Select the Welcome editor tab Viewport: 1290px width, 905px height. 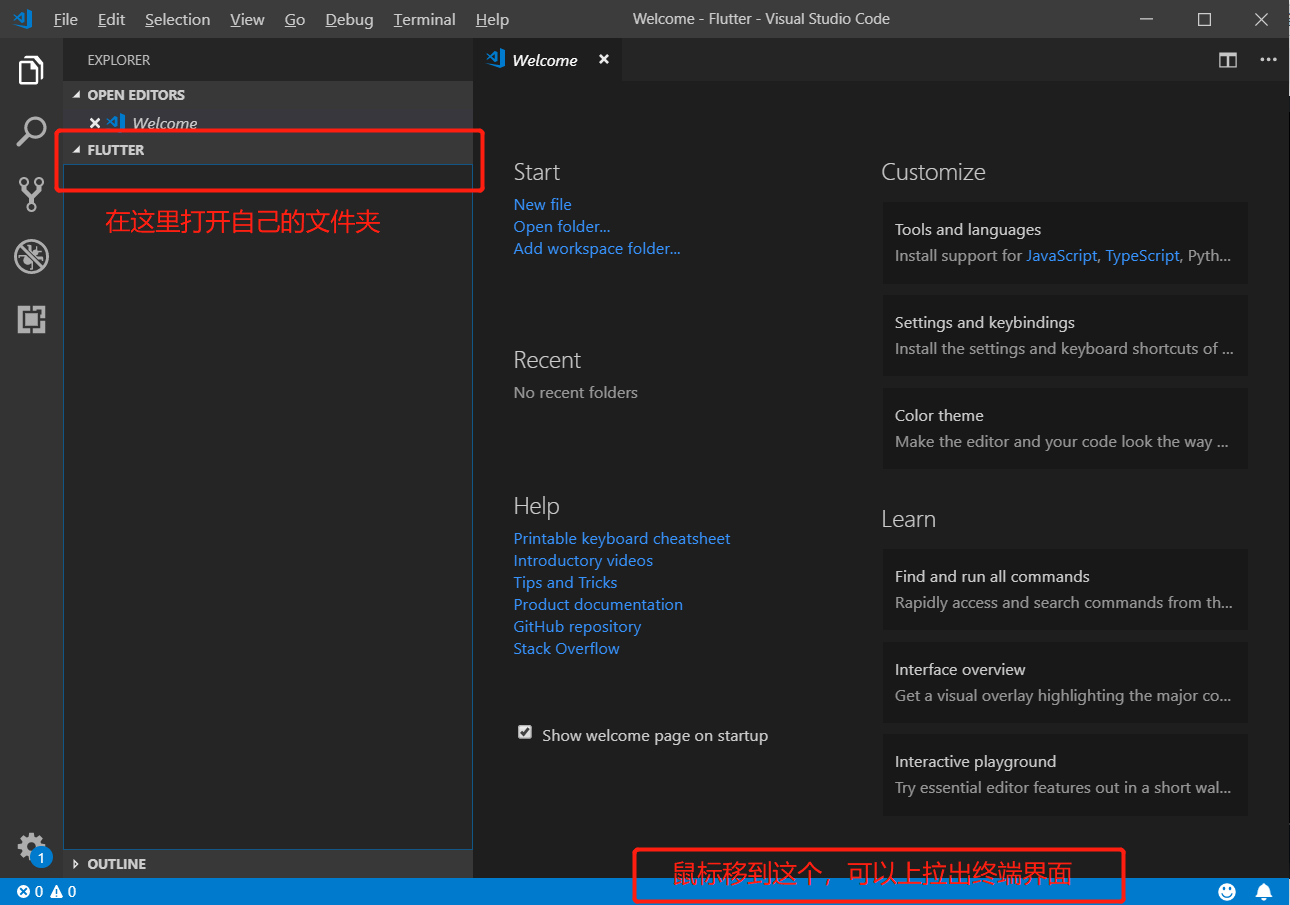tap(547, 60)
